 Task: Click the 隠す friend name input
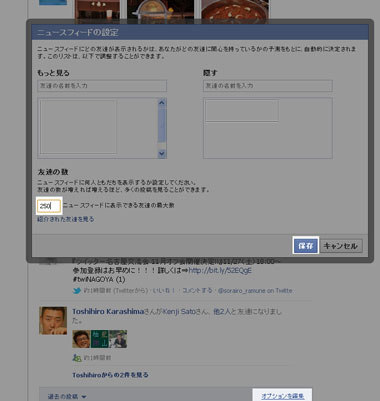tap(268, 86)
